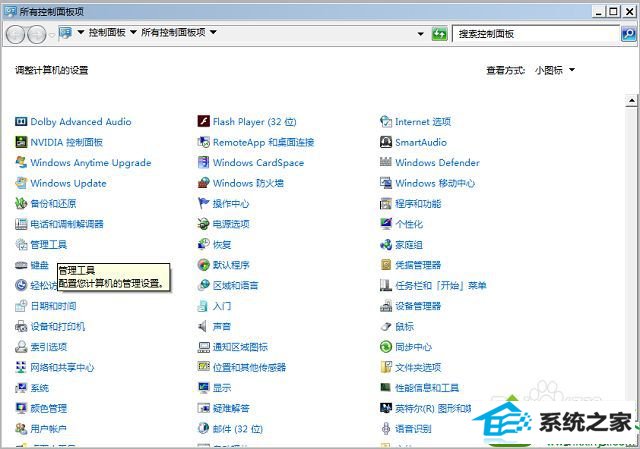Open the 操作中心 flag icon
This screenshot has height=449, width=640.
coord(203,203)
